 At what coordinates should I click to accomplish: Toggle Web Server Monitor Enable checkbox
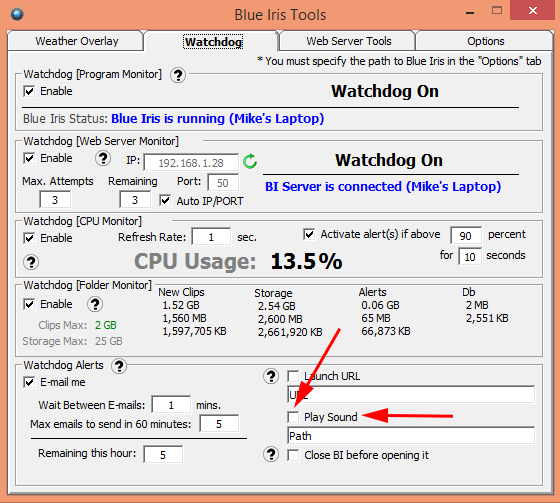pyautogui.click(x=29, y=158)
